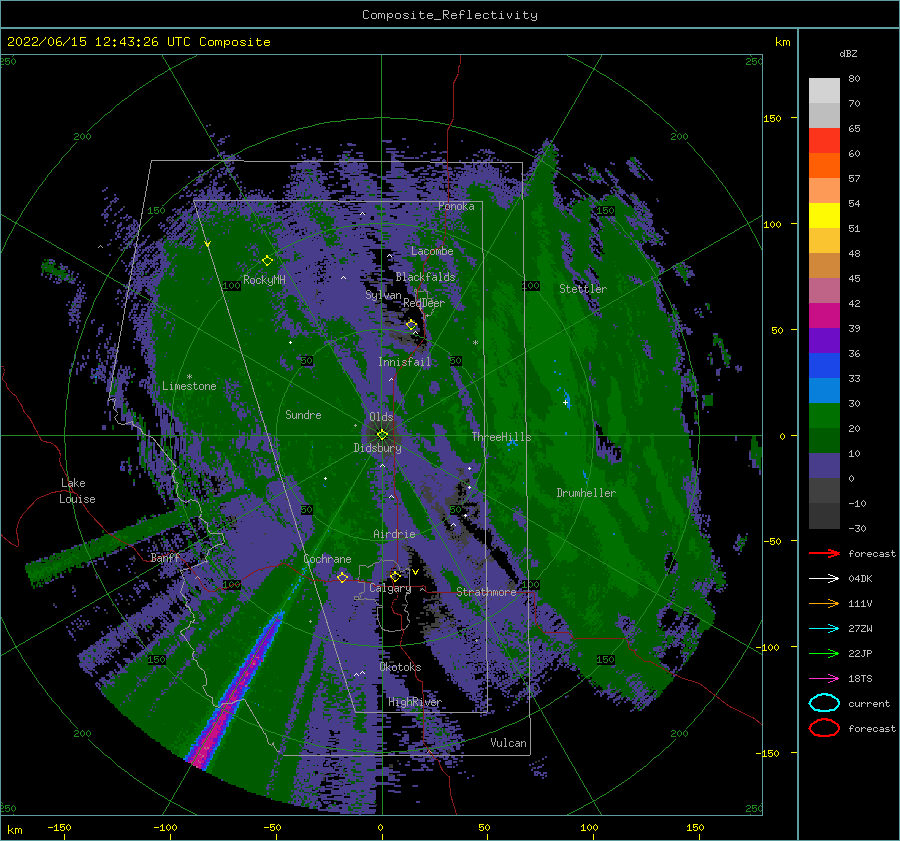The image size is (900, 841).
Task: Click the blue echo cell north of ThreeHills
Action: coord(566,397)
